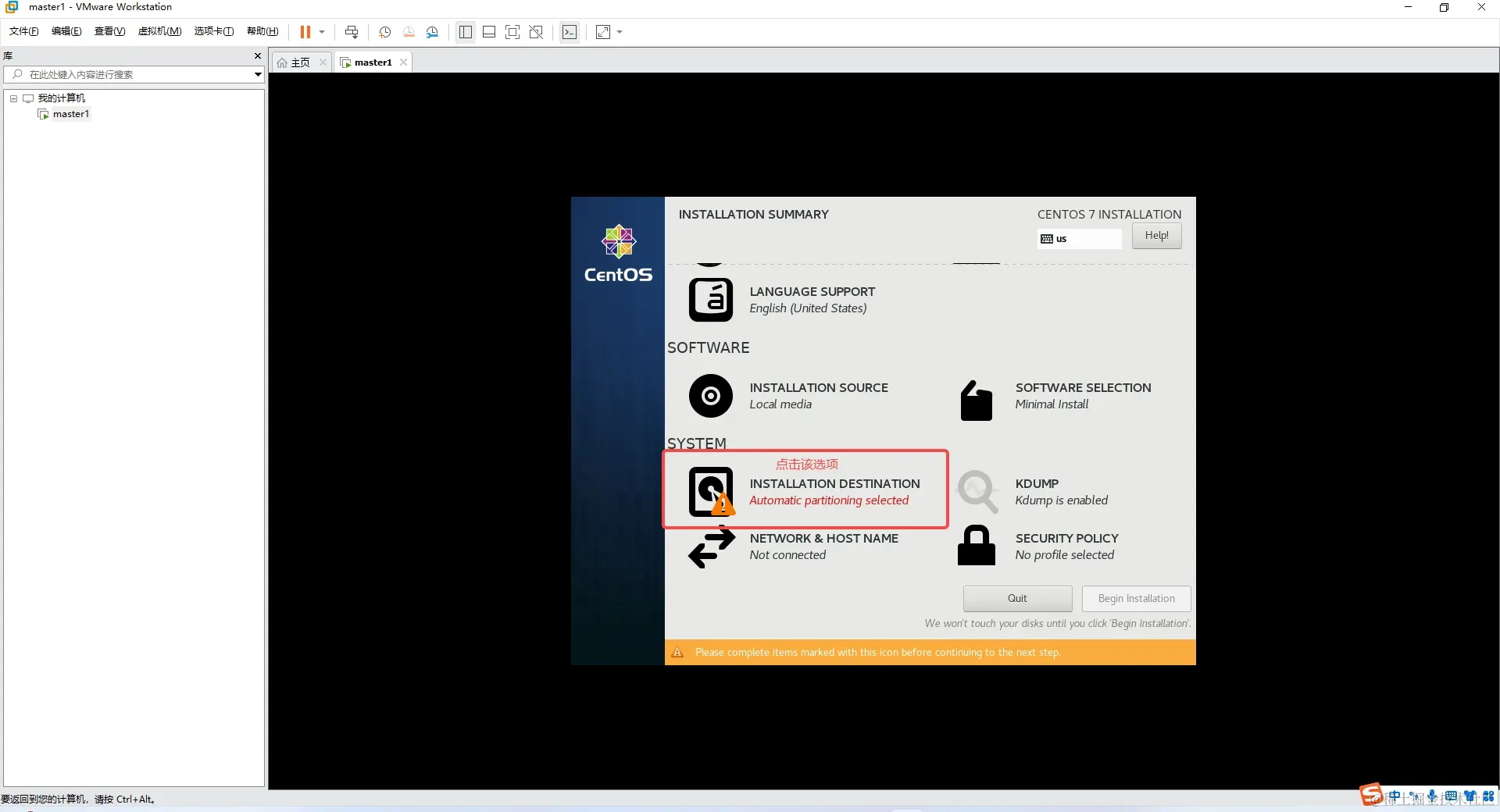Viewport: 1500px width, 812px height.
Task: Open SOFTWARE SELECTION Minimal Install
Action: coord(1083,396)
